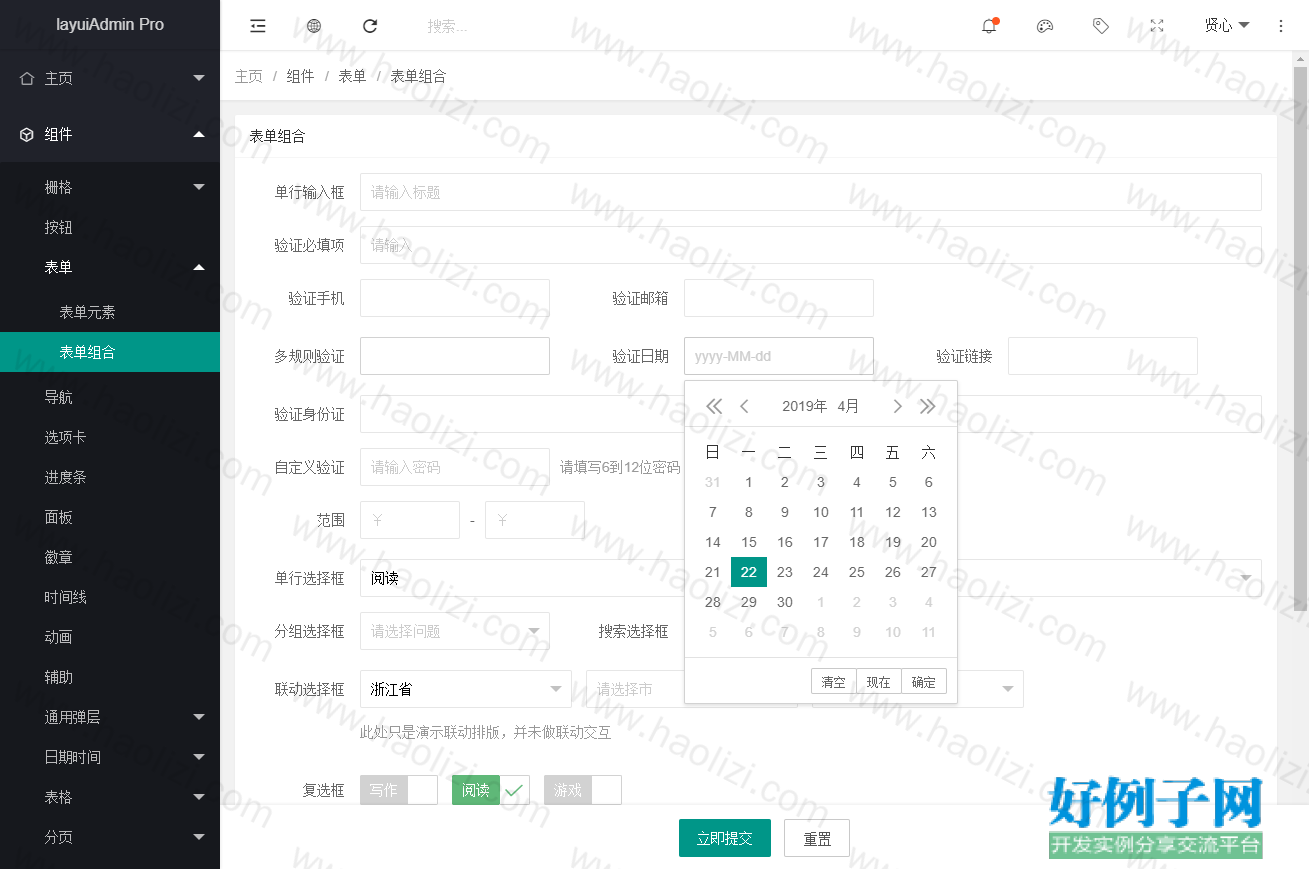Select April 15 in the calendar

749,542
